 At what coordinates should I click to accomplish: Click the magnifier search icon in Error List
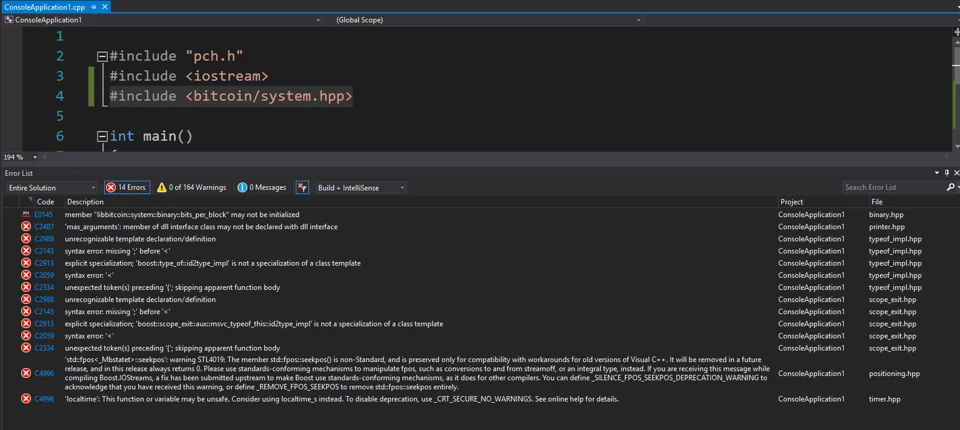pos(950,187)
